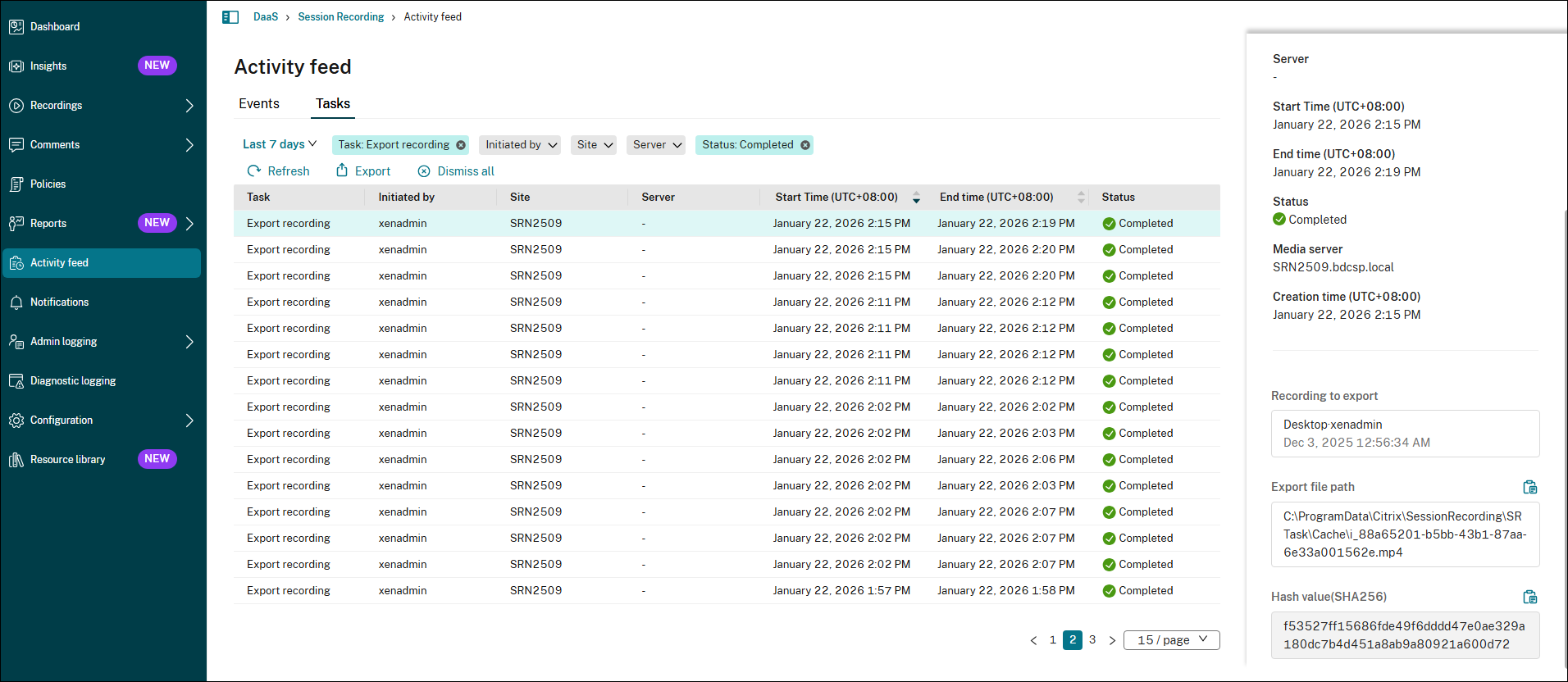The height and width of the screenshot is (682, 1568).
Task: Click the Session Recording breadcrumb link
Action: coord(341,17)
